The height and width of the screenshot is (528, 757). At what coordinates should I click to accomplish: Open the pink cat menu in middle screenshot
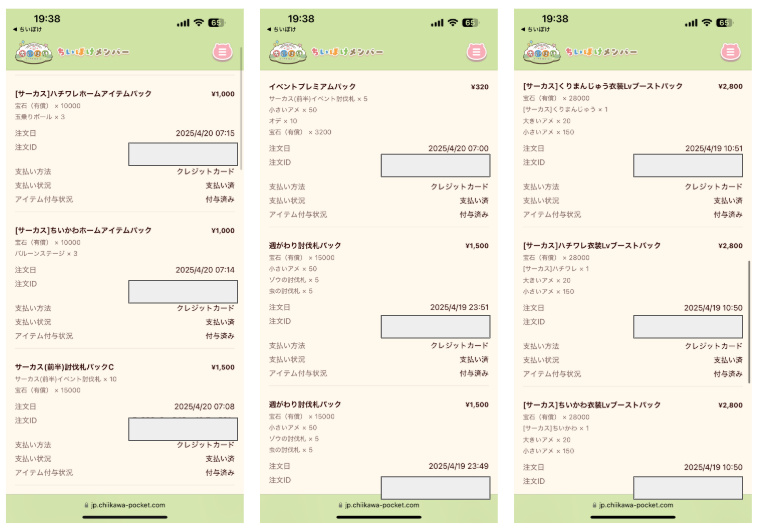[477, 52]
